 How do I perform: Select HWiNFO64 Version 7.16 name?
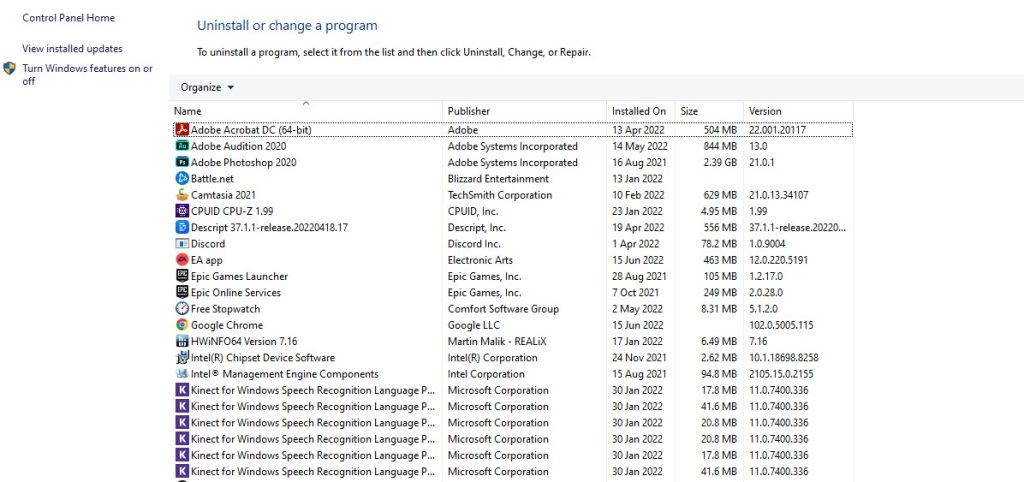[x=244, y=341]
